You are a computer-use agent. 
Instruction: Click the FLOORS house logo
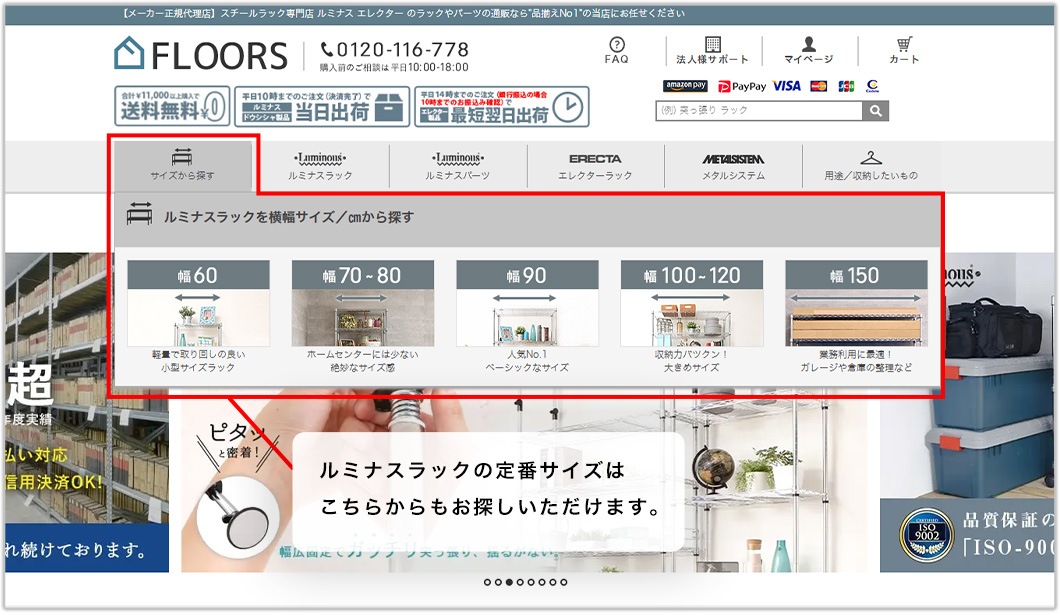click(x=201, y=55)
